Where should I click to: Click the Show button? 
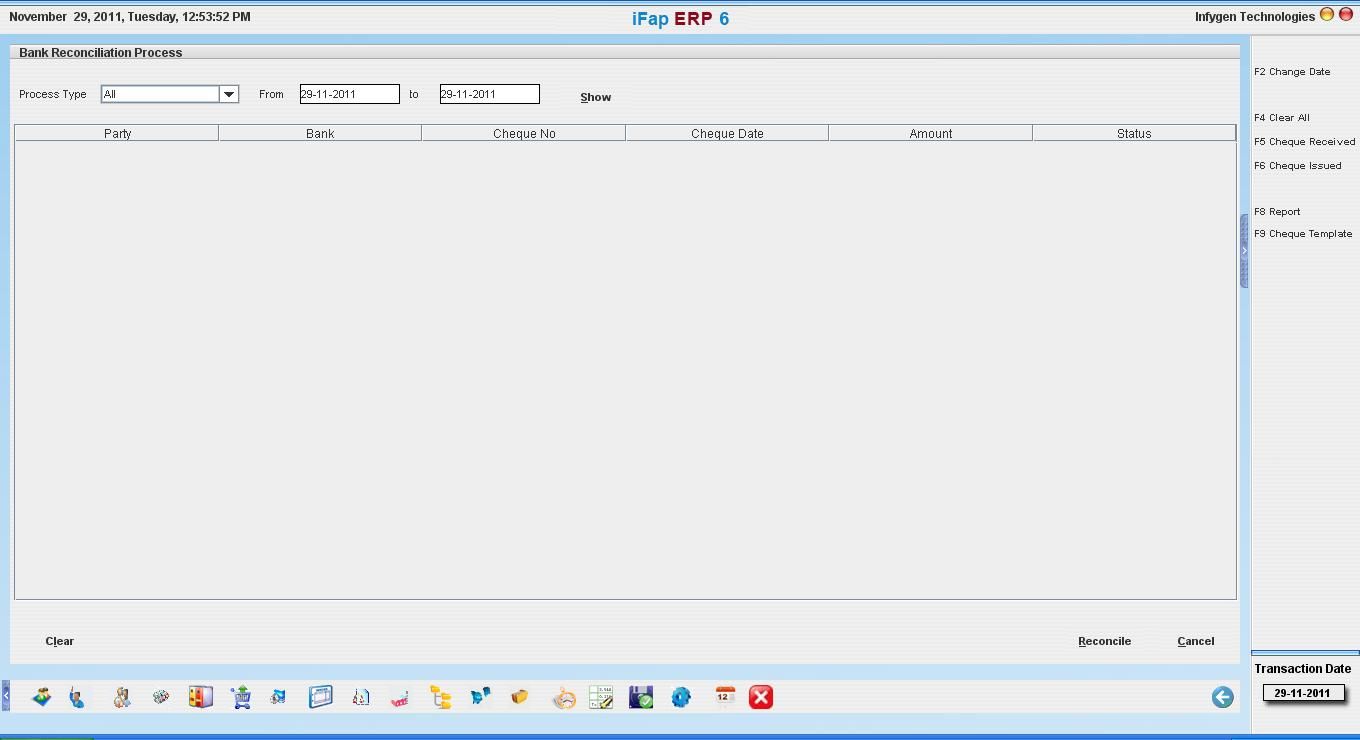click(595, 97)
